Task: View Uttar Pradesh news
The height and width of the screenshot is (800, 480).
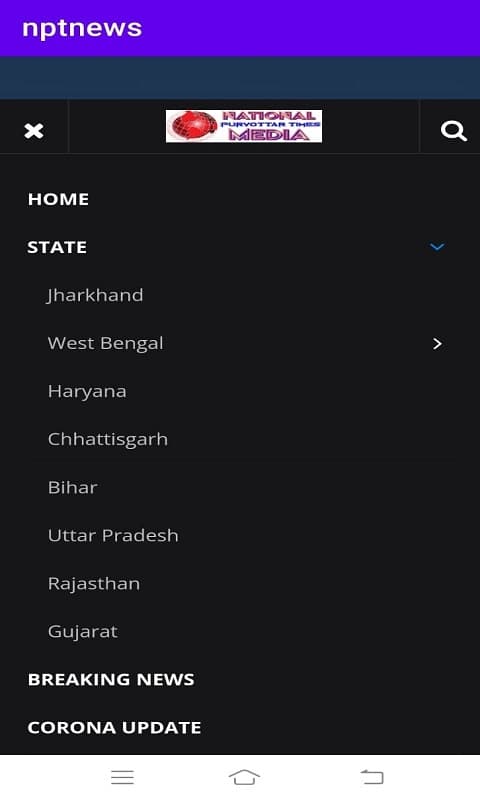Action: pos(113,536)
